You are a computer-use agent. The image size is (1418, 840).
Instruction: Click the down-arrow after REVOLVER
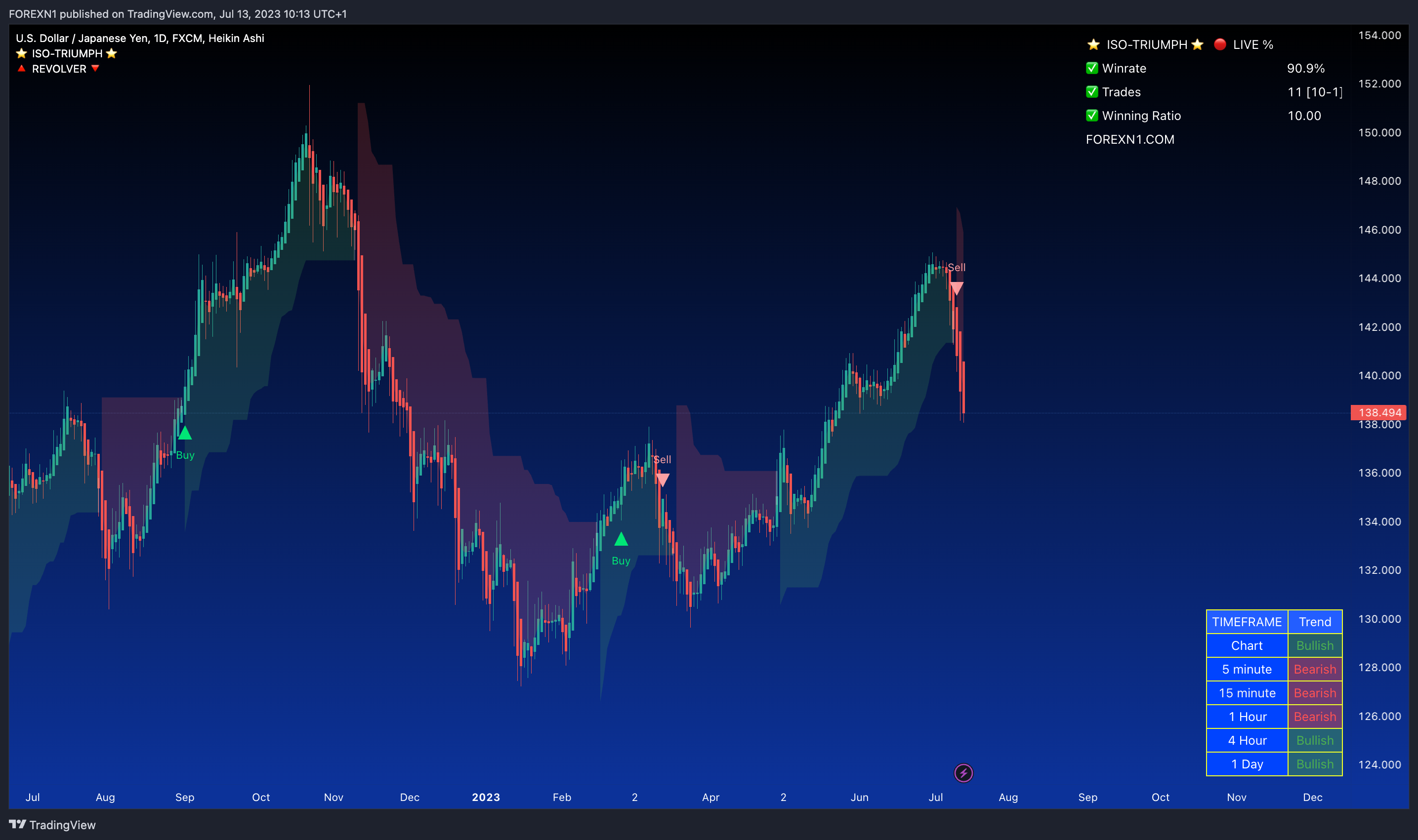pyautogui.click(x=95, y=69)
